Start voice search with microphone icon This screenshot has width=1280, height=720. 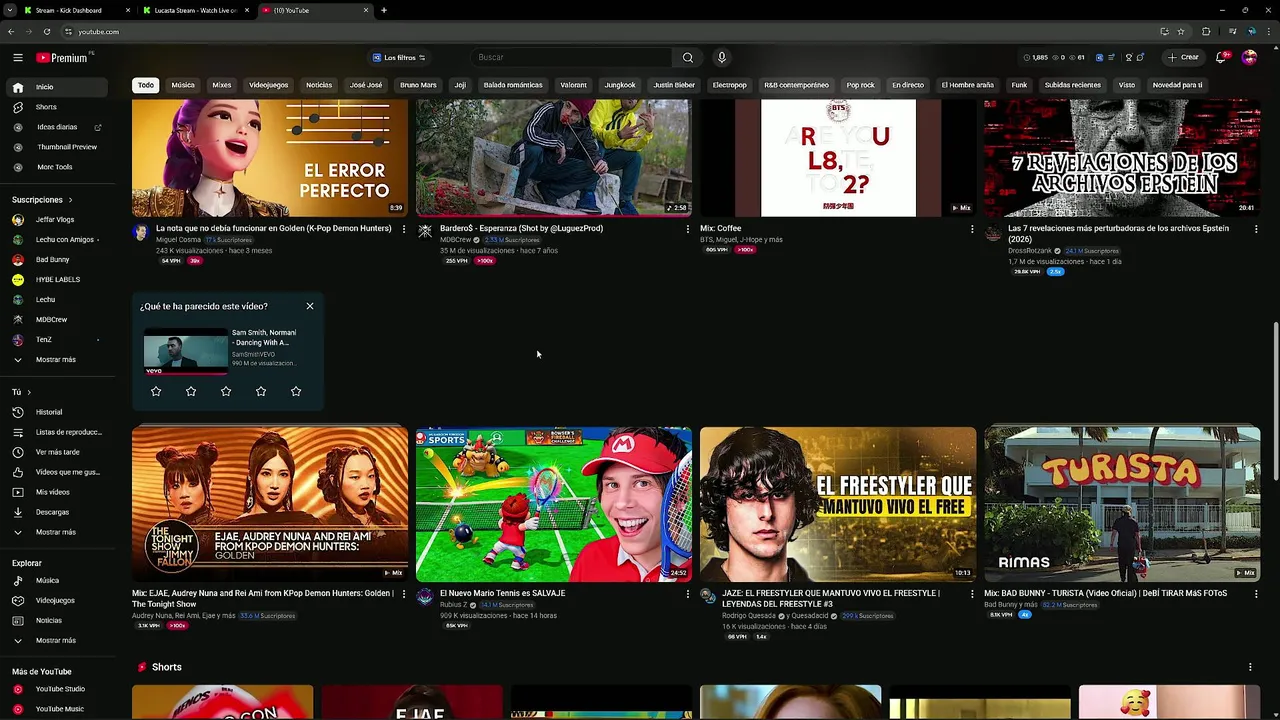(721, 58)
